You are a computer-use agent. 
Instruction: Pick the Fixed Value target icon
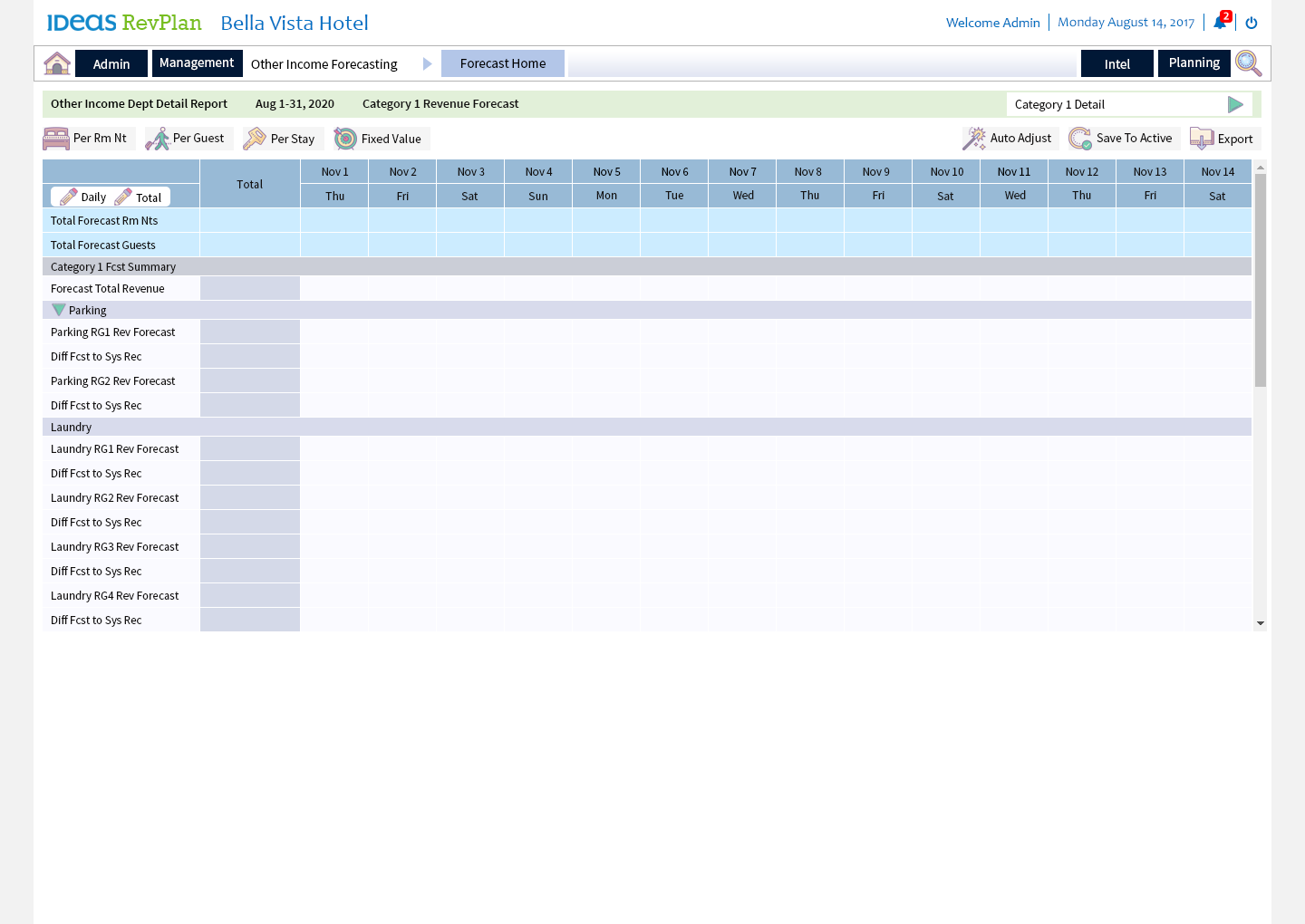(x=345, y=139)
